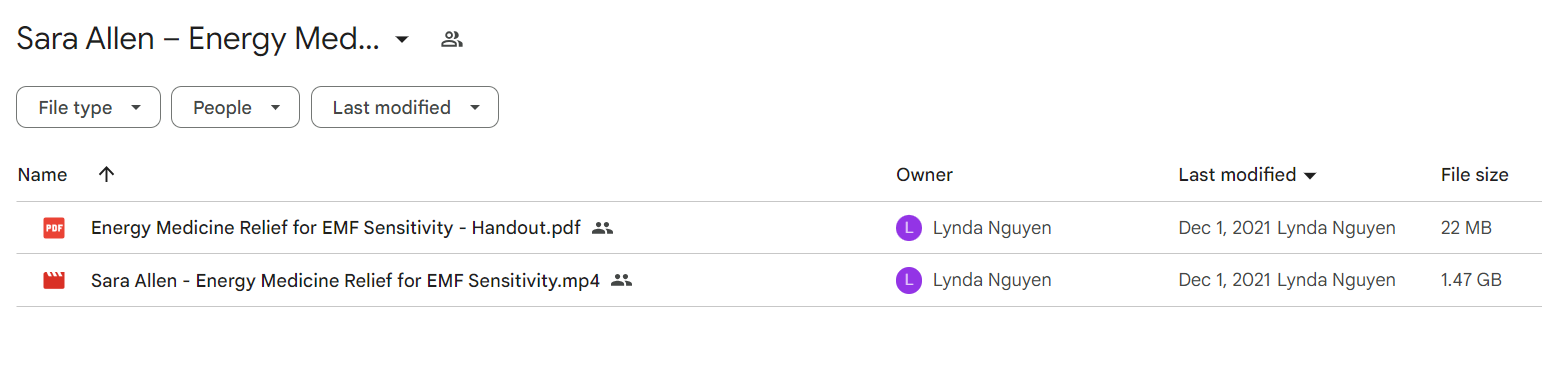Click Lynda Nguyen avatar in PDF row
Image resolution: width=1542 pixels, height=370 pixels.
[x=908, y=228]
